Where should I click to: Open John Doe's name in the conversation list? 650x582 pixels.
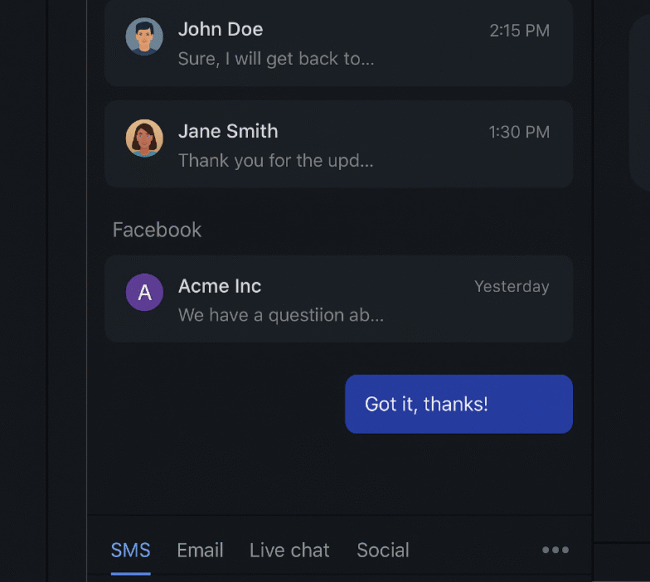(x=221, y=29)
